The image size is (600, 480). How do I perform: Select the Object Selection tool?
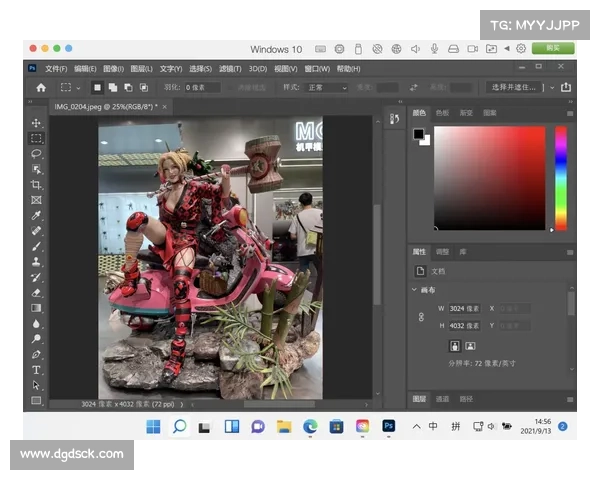36,169
